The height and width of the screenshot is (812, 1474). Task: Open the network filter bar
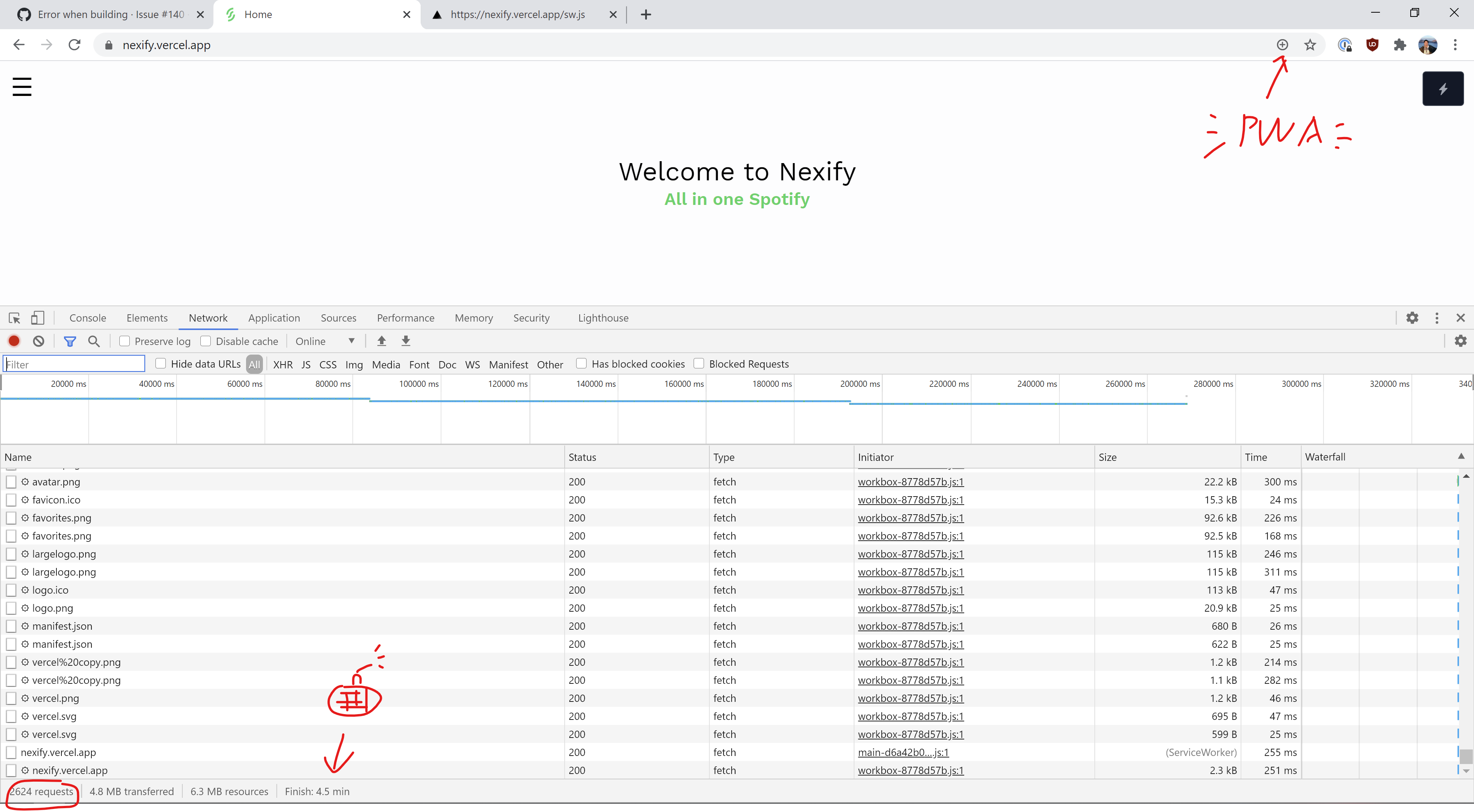pyautogui.click(x=70, y=341)
